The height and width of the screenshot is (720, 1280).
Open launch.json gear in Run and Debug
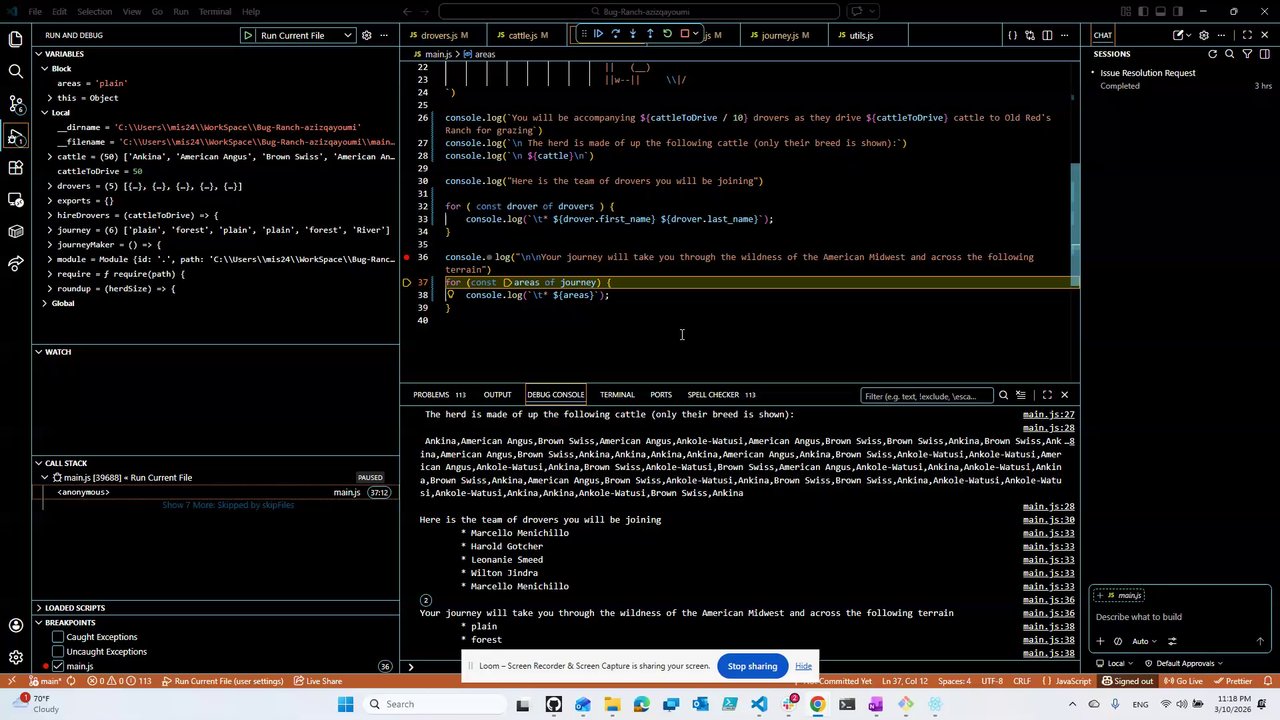(366, 35)
